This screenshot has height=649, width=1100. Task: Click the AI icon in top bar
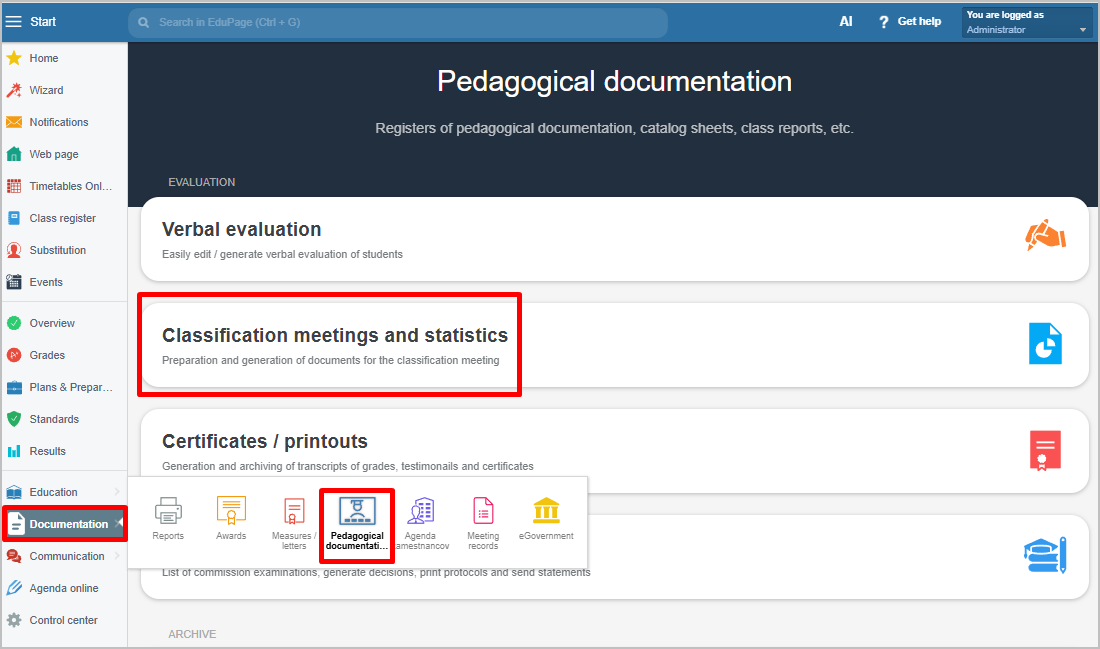pos(846,21)
